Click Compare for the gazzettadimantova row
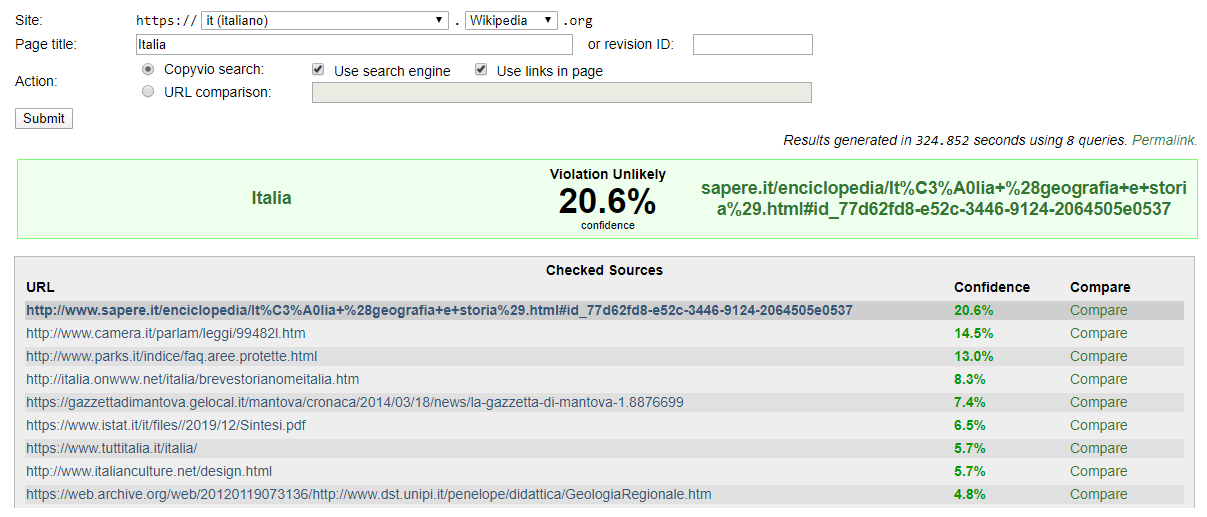The image size is (1207, 517). [1098, 402]
